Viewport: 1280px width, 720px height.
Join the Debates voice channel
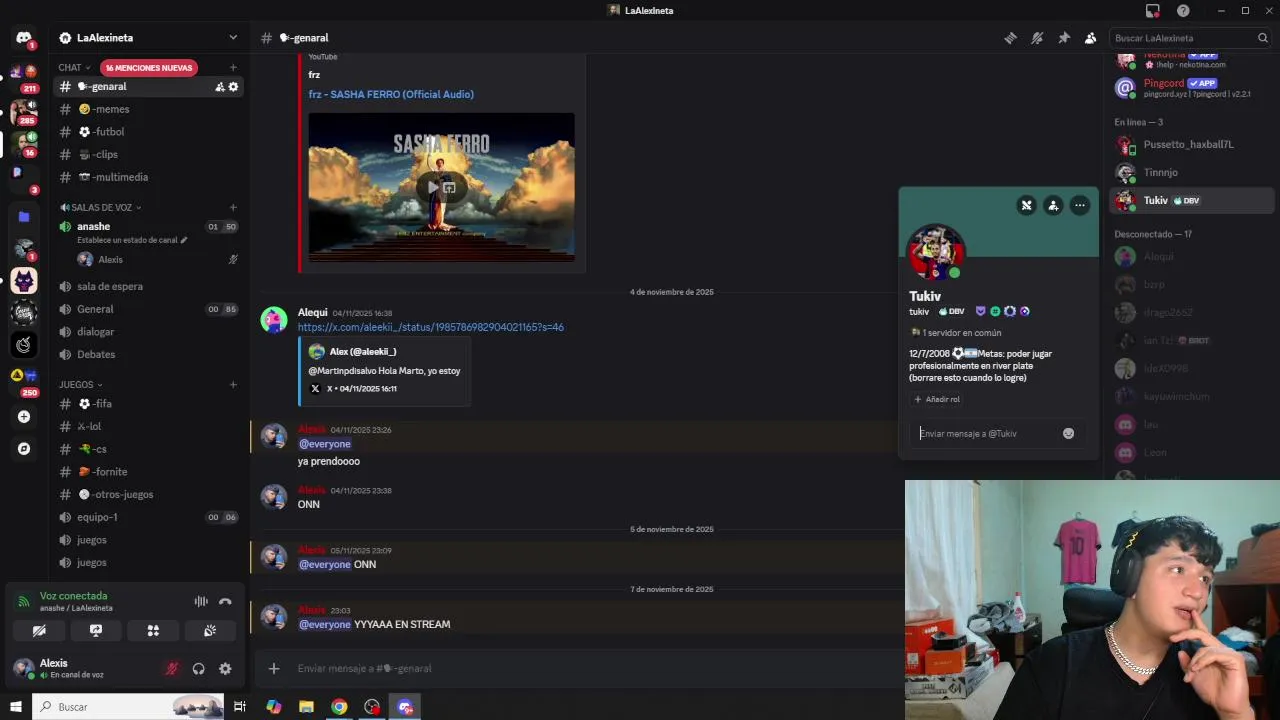click(x=149, y=354)
